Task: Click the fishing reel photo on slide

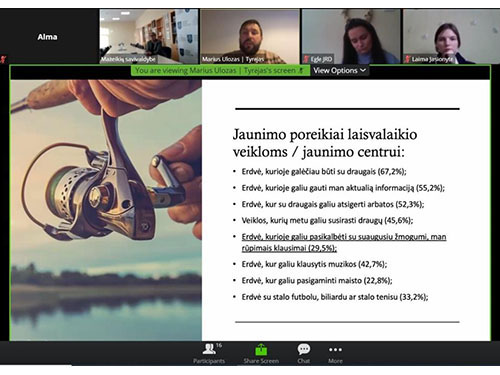Action: [106, 210]
